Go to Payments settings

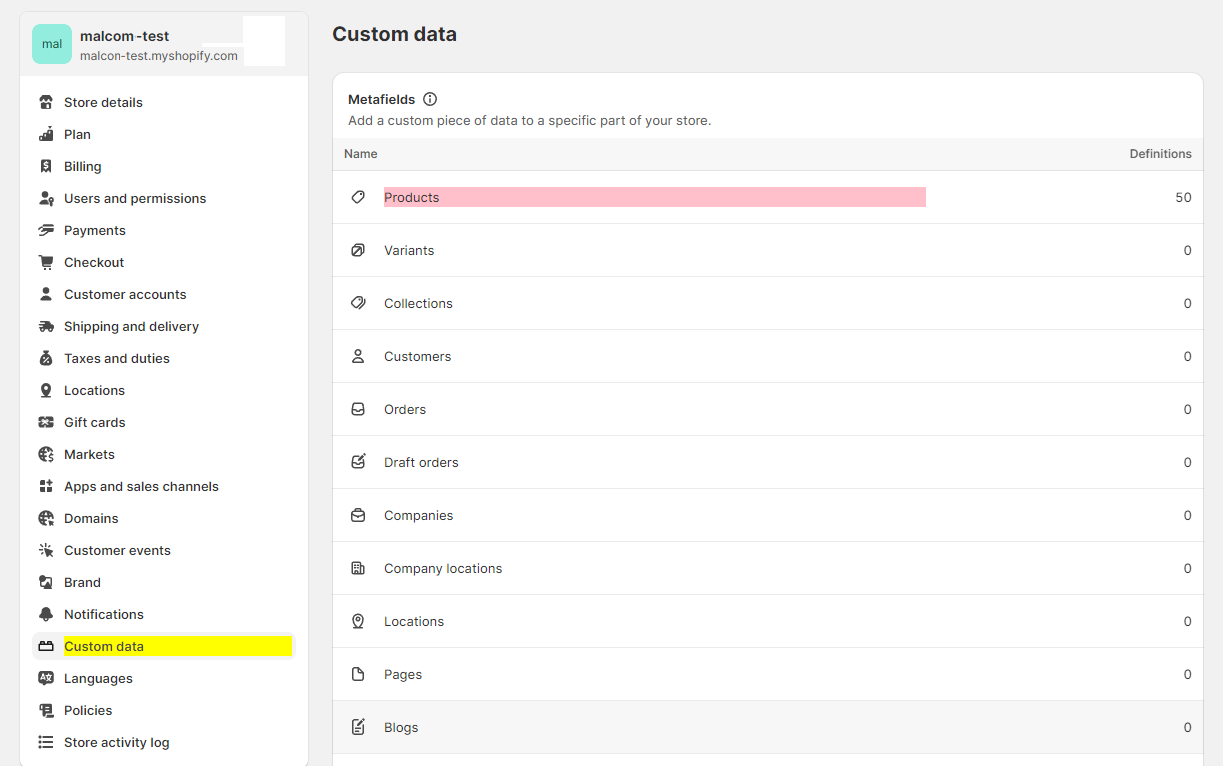(95, 230)
